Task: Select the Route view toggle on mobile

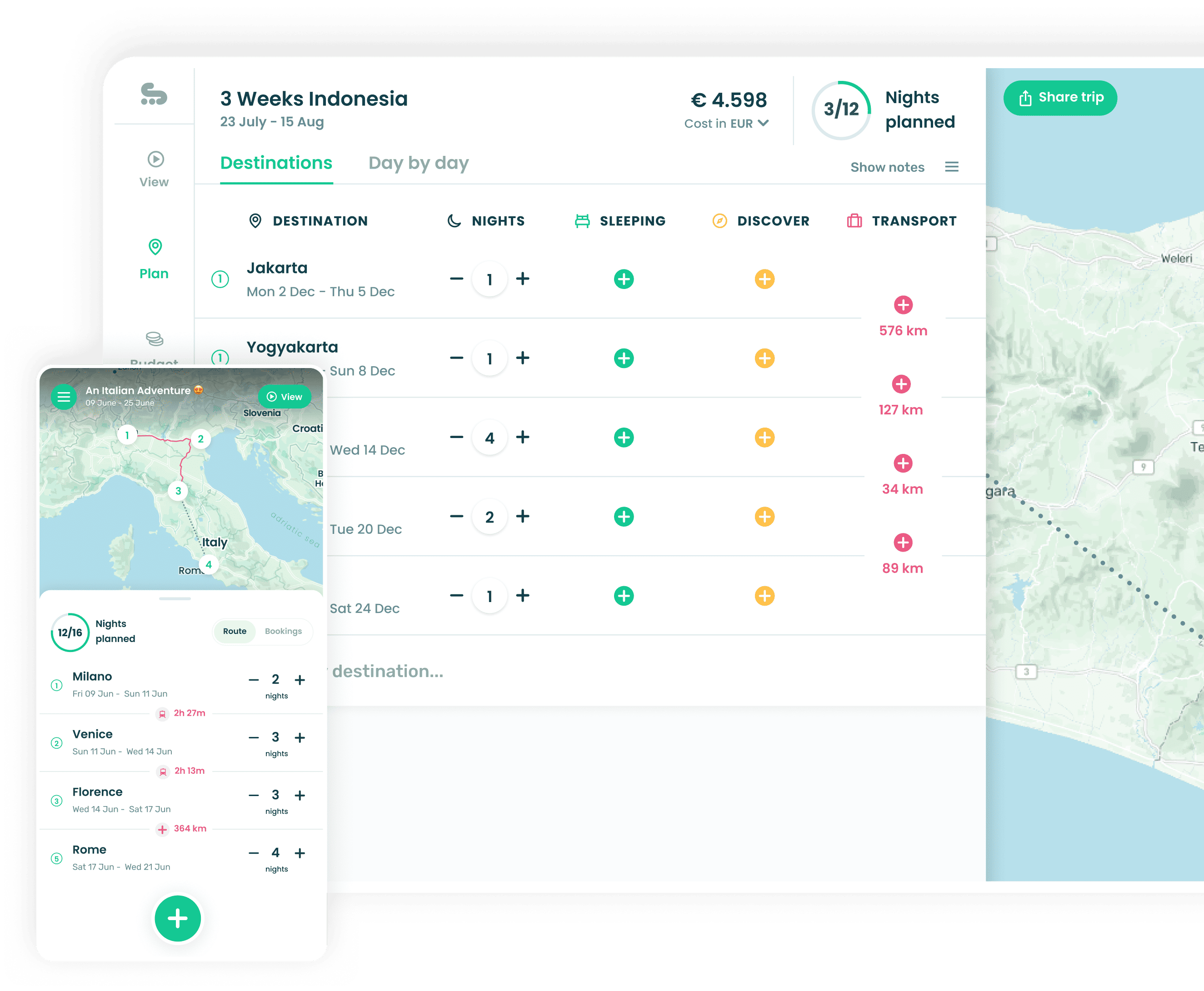Action: click(x=235, y=632)
